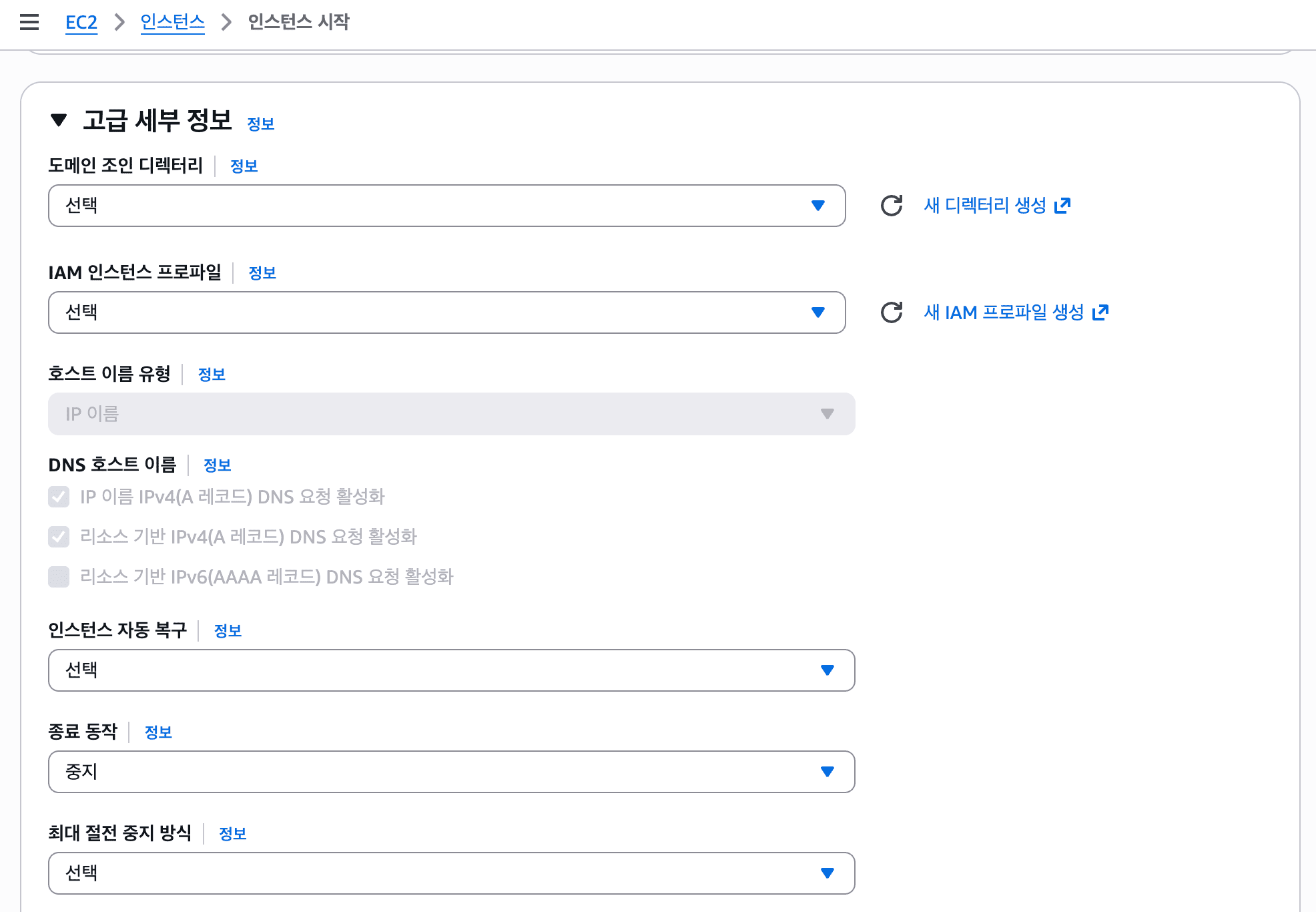
Task: Click 새 디렉터리 생성 link
Action: 985,206
